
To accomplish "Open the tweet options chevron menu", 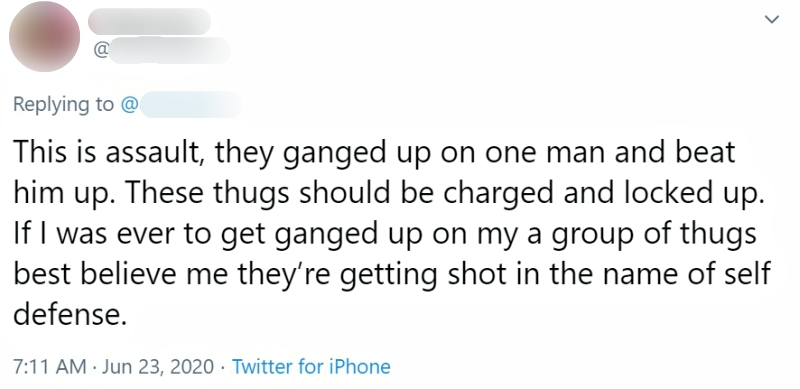I will tap(772, 19).
